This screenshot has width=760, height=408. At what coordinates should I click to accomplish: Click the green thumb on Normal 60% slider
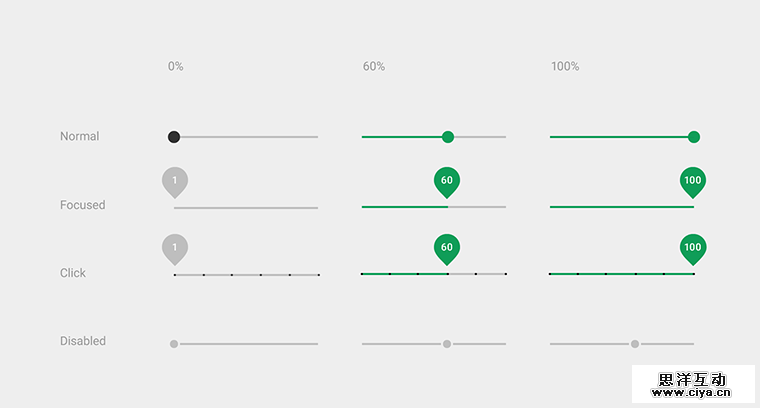pos(448,137)
